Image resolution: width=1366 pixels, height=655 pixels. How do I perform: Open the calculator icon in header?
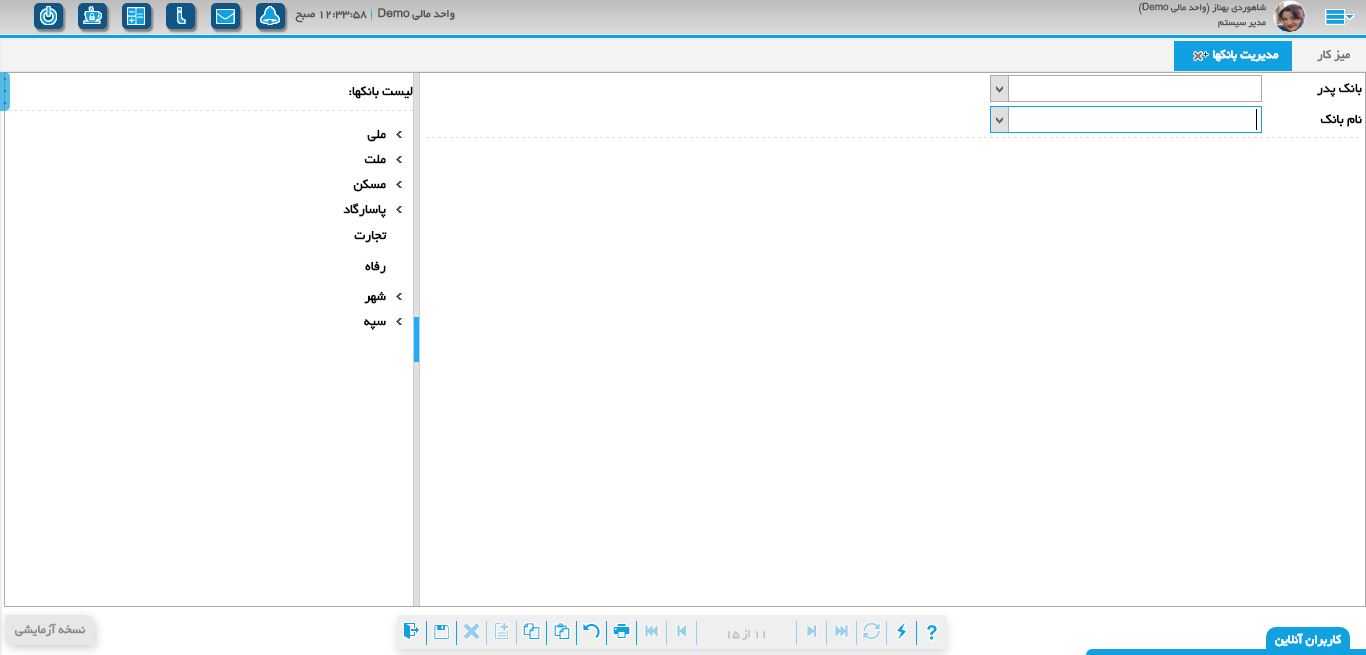pos(136,16)
